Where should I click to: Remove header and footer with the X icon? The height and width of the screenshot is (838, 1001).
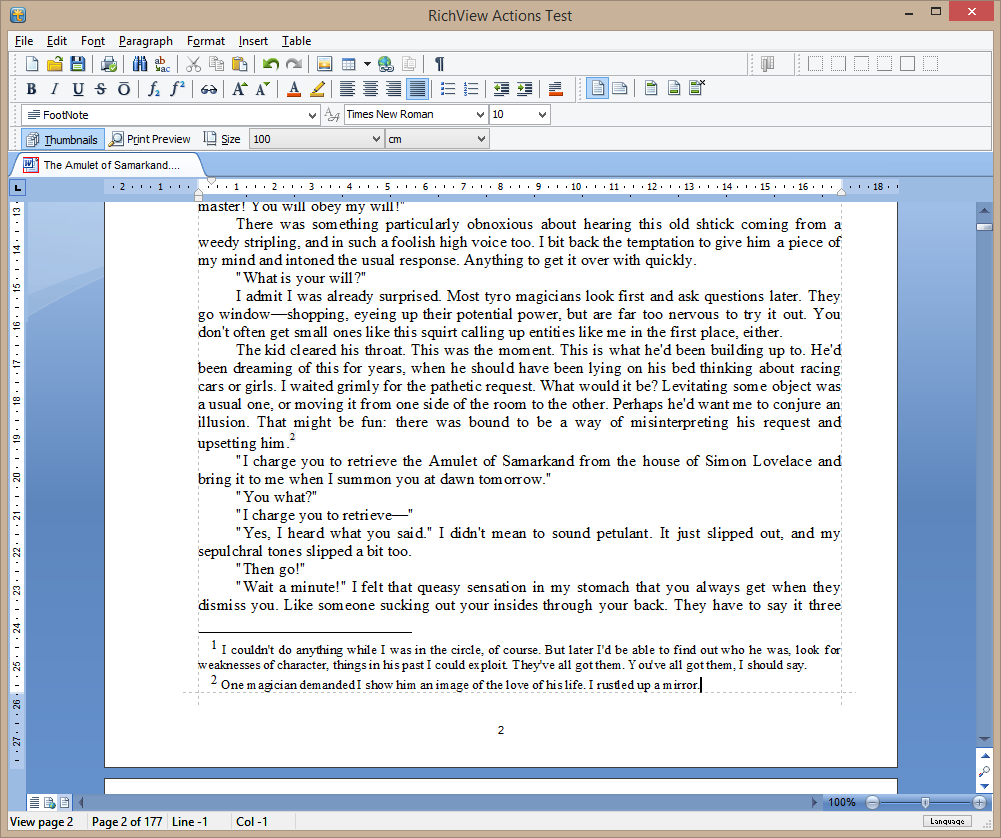(x=696, y=89)
